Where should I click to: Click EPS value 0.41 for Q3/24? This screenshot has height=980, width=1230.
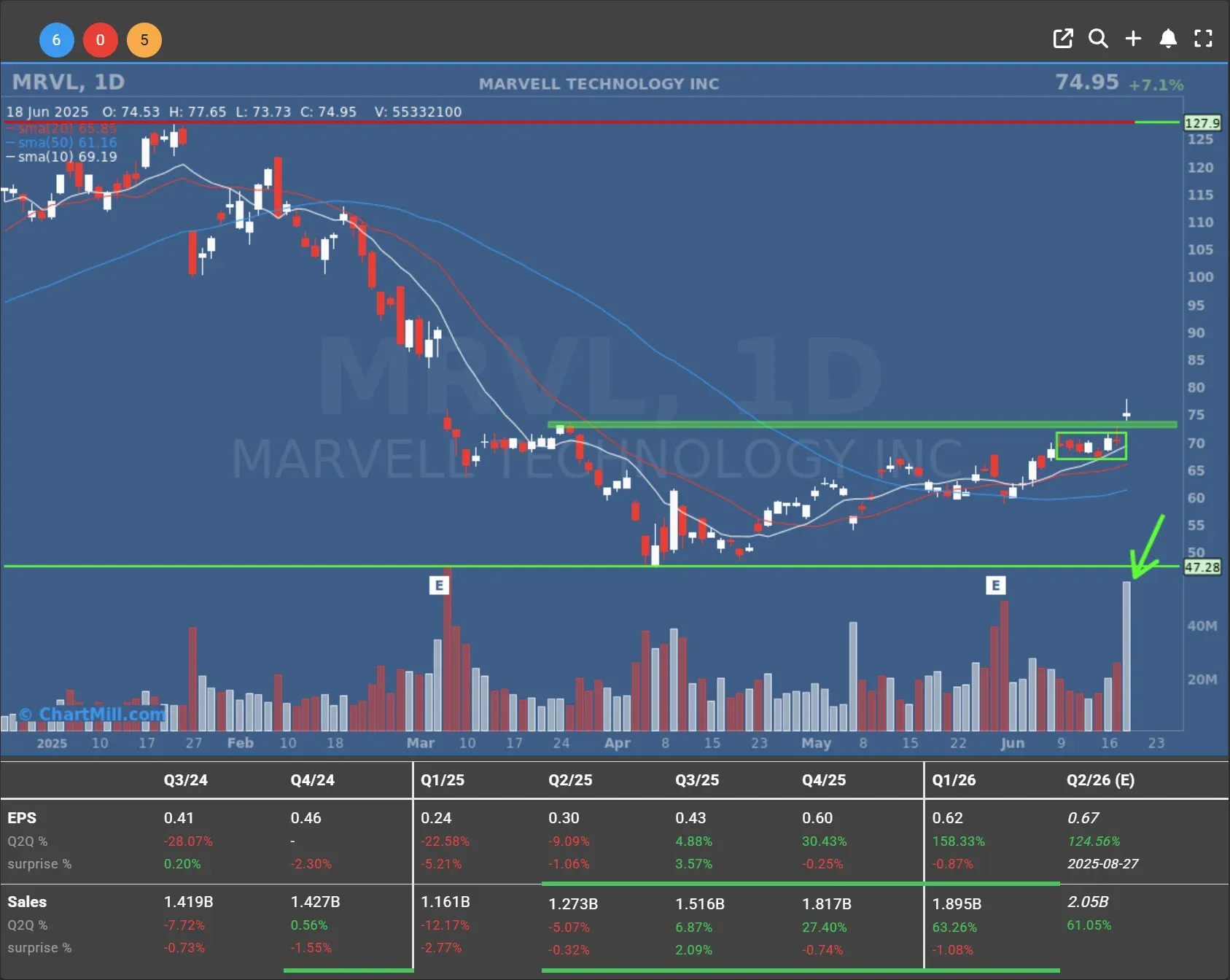(179, 818)
